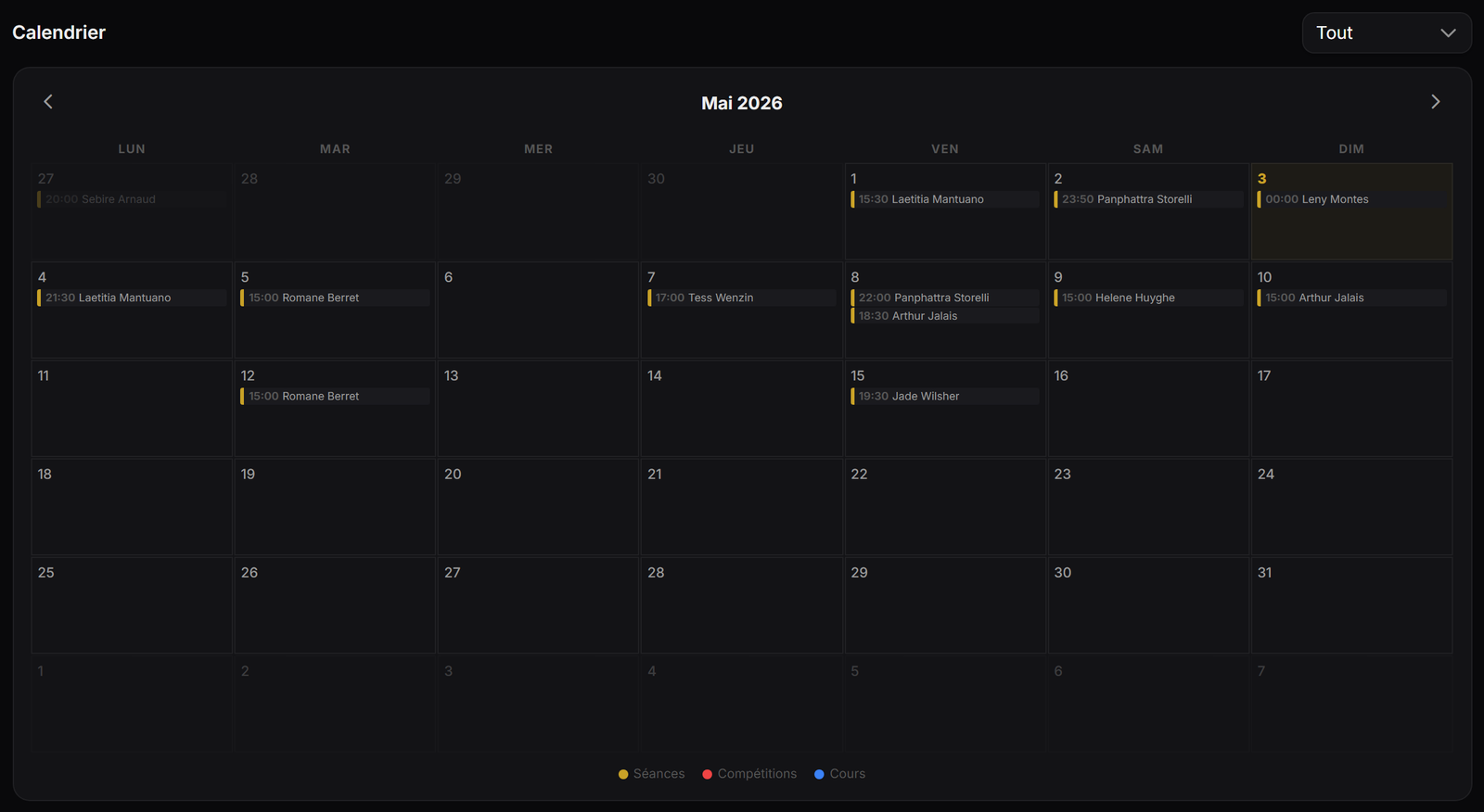Open the 15:00 Arthur Jalais event on May 10
1484x812 pixels.
[1351, 298]
